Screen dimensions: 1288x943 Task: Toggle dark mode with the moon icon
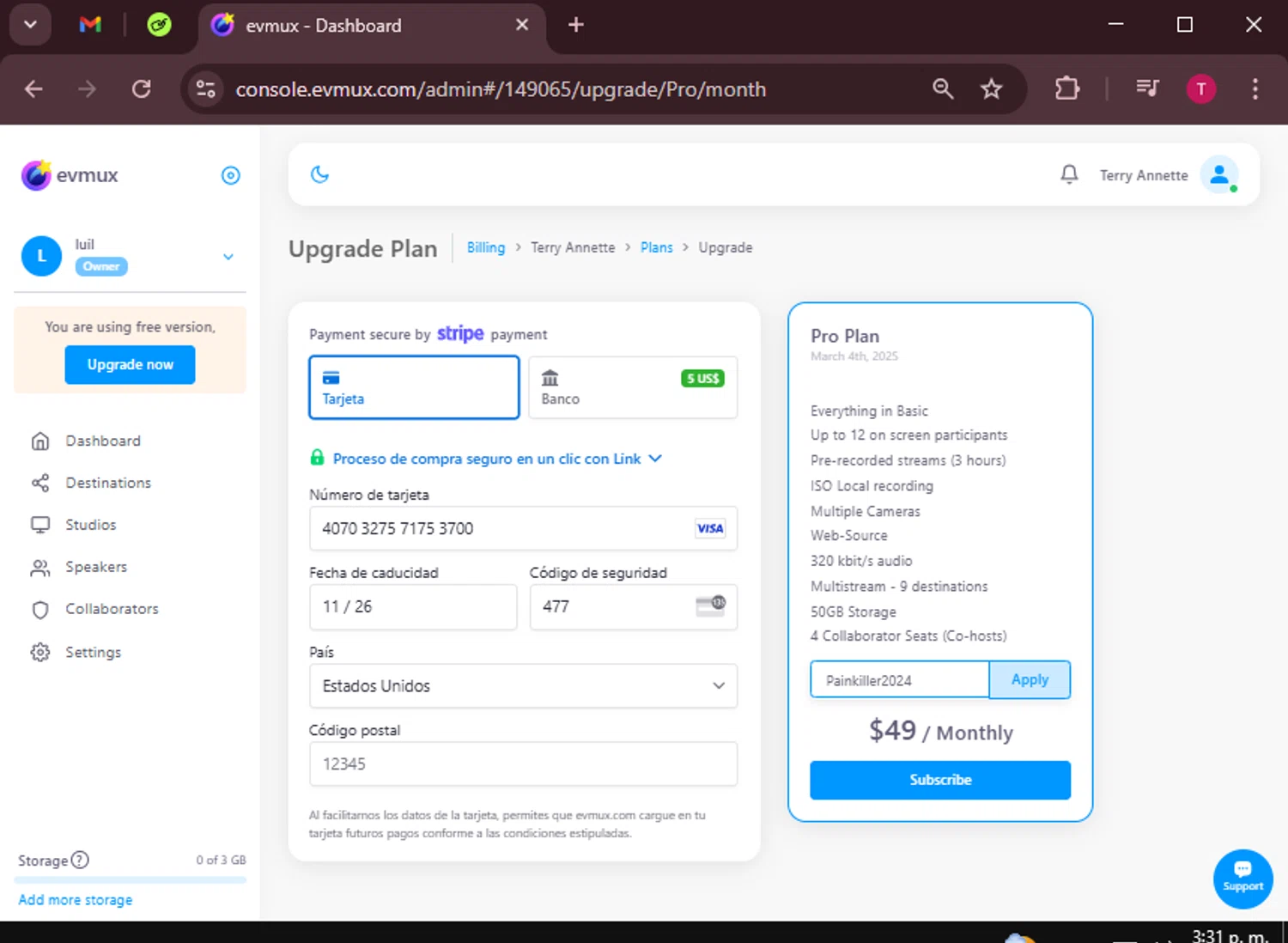point(319,174)
